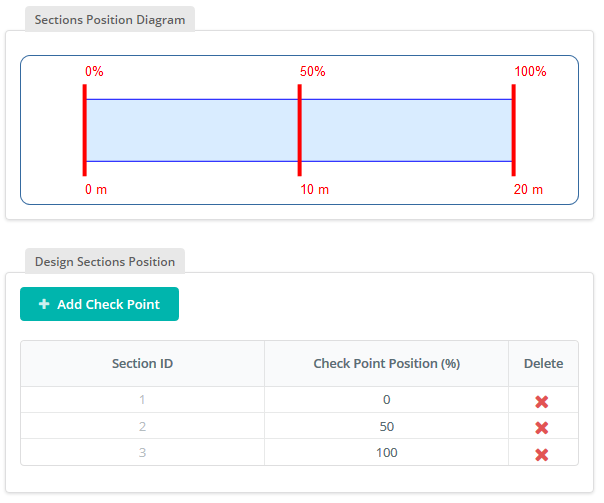The width and height of the screenshot is (604, 503).
Task: Click the plus icon on Add Check Point
Action: tap(44, 304)
